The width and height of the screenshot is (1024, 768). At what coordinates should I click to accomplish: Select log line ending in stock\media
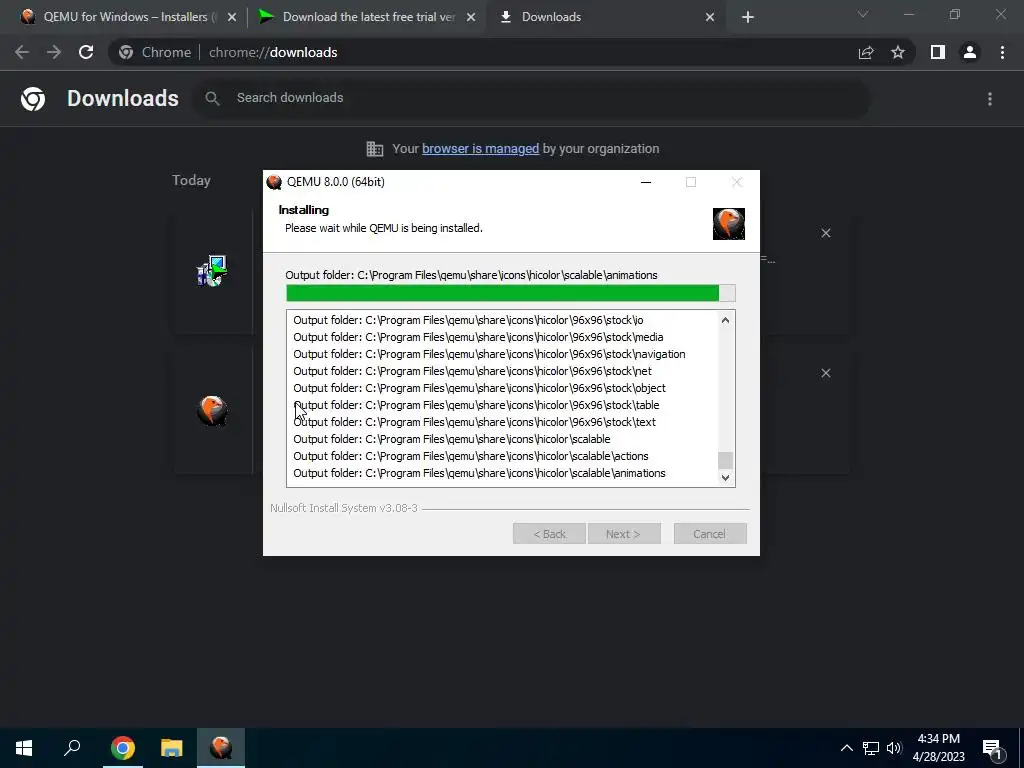pyautogui.click(x=478, y=337)
